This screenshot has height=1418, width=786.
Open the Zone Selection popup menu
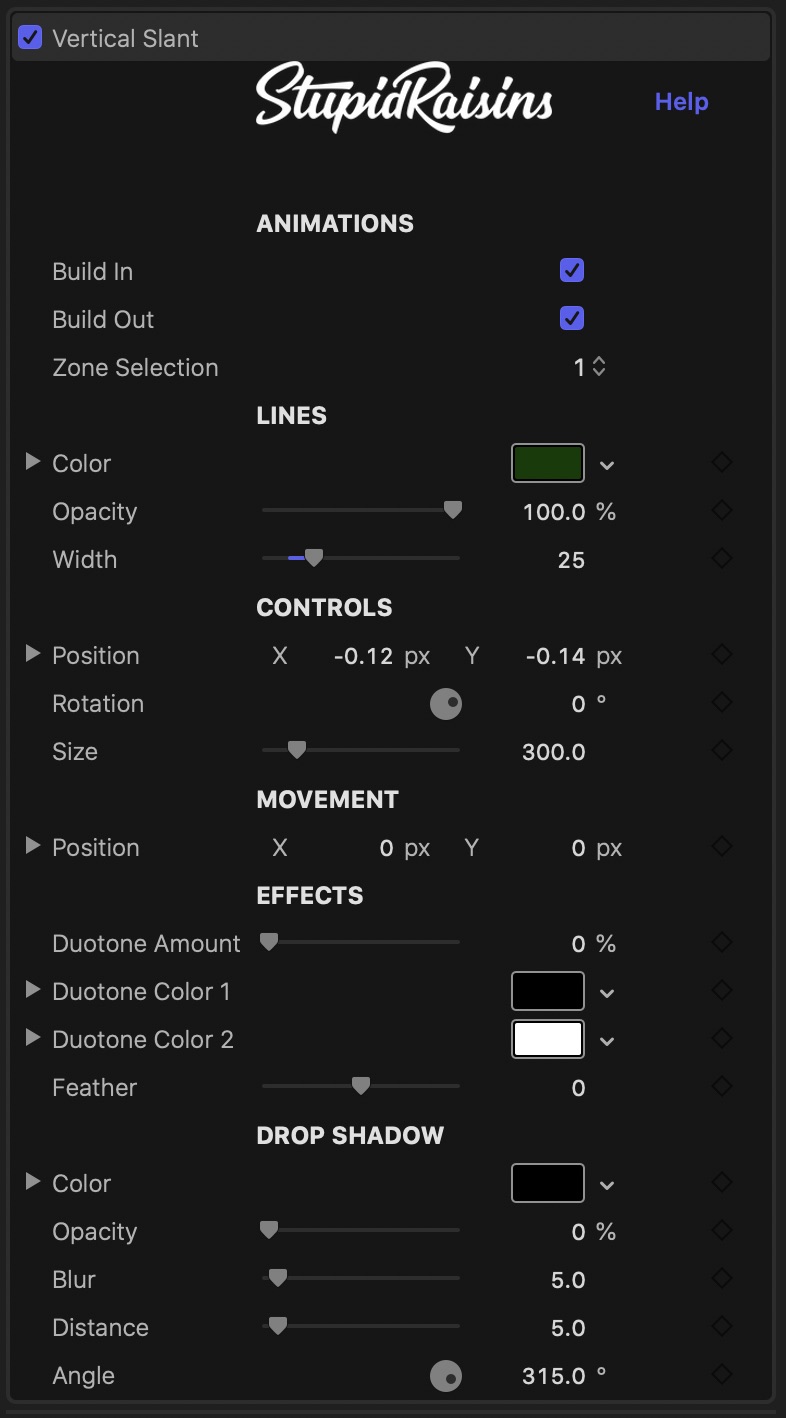tap(590, 367)
